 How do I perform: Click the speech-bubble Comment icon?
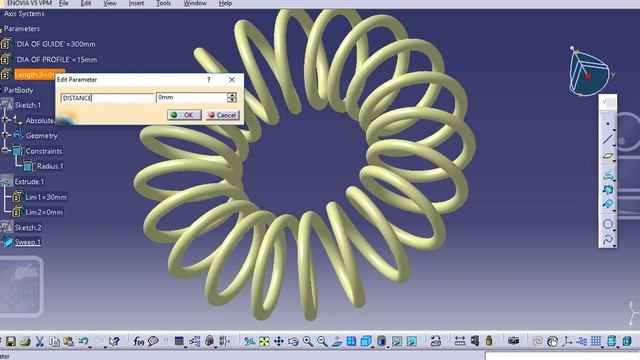tap(153, 341)
